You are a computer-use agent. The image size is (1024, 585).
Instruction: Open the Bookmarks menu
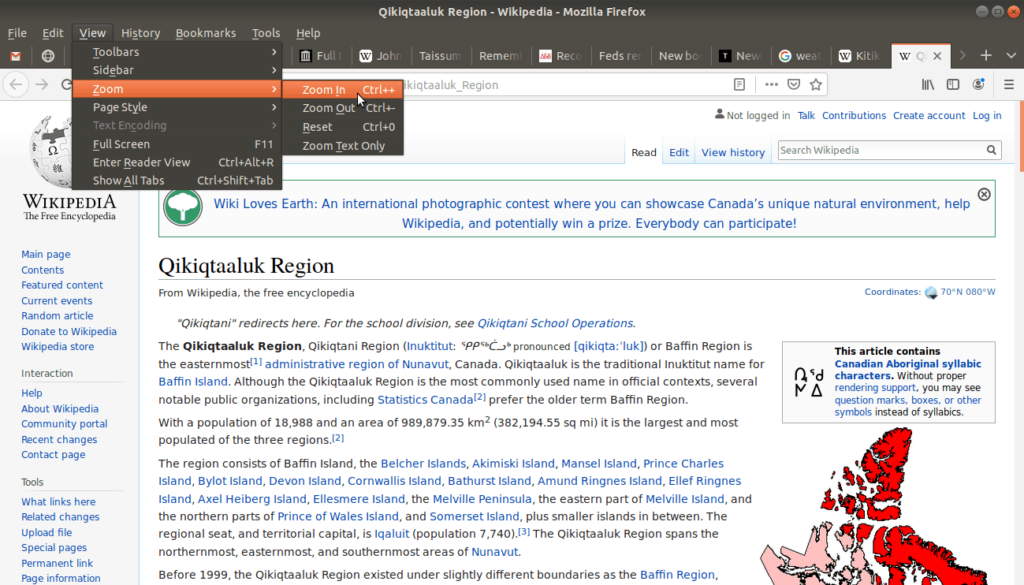206,33
